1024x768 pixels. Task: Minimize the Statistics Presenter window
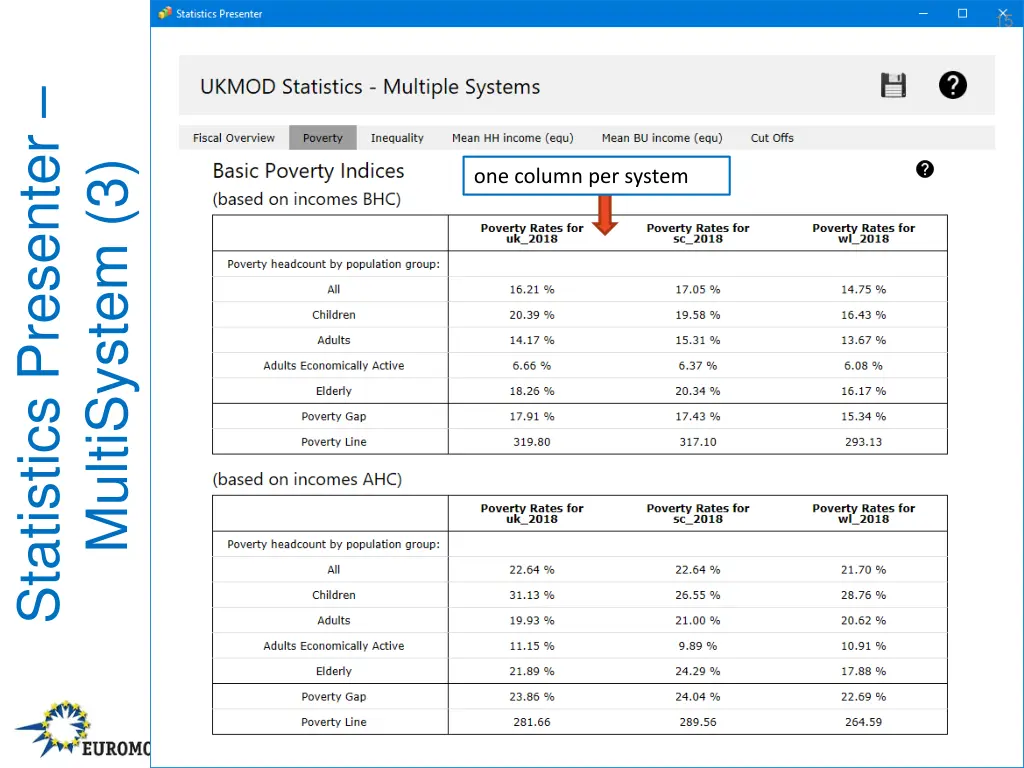923,13
